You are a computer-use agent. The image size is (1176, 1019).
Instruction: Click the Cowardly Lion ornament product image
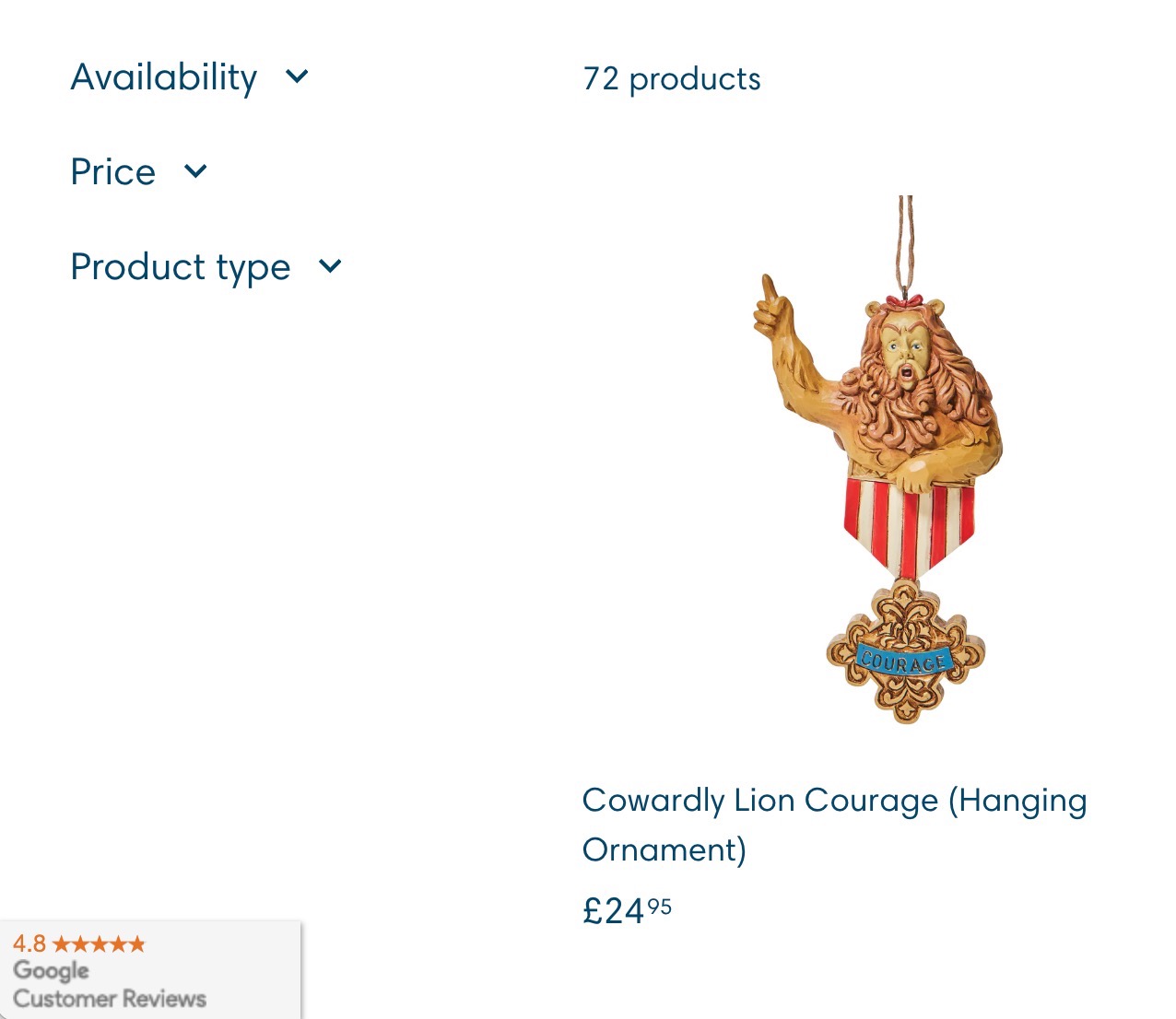[x=878, y=460]
